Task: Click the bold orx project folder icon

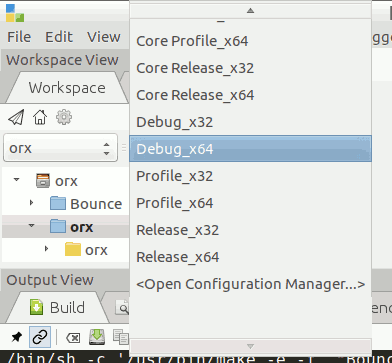Action: point(58,226)
